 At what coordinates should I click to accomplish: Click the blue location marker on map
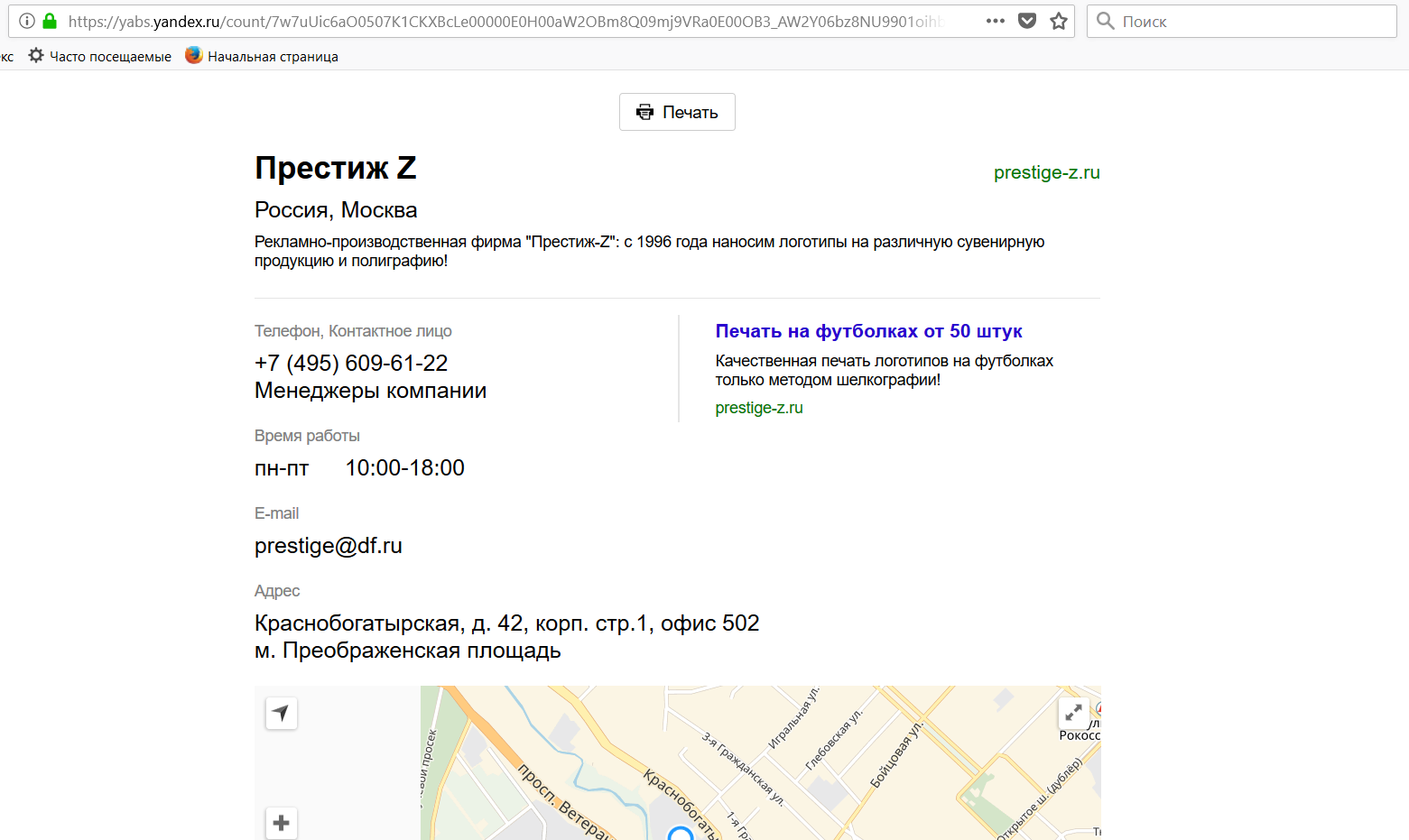(681, 834)
